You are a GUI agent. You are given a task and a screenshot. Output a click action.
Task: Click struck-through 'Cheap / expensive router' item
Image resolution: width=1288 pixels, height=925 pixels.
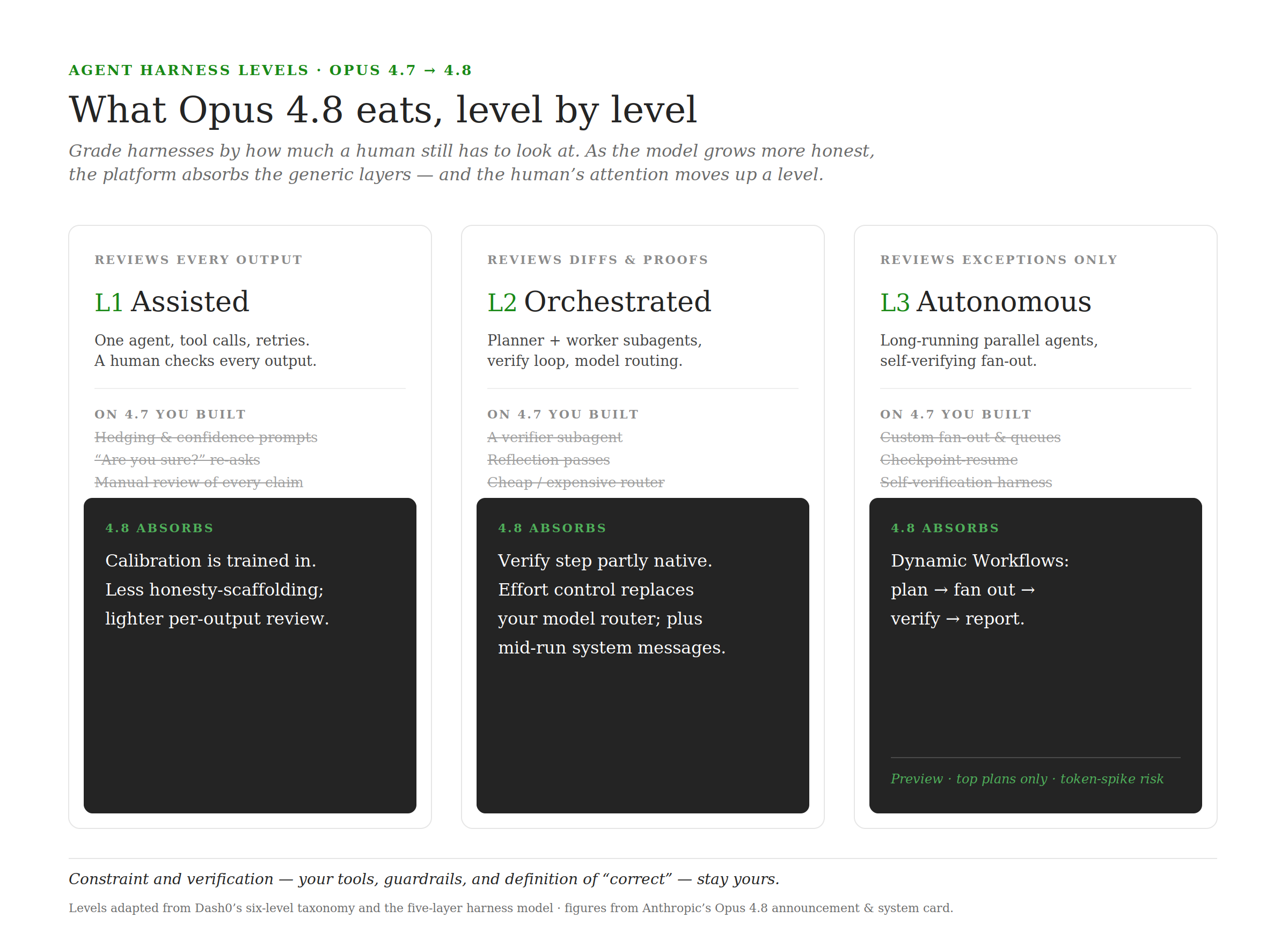coord(575,482)
